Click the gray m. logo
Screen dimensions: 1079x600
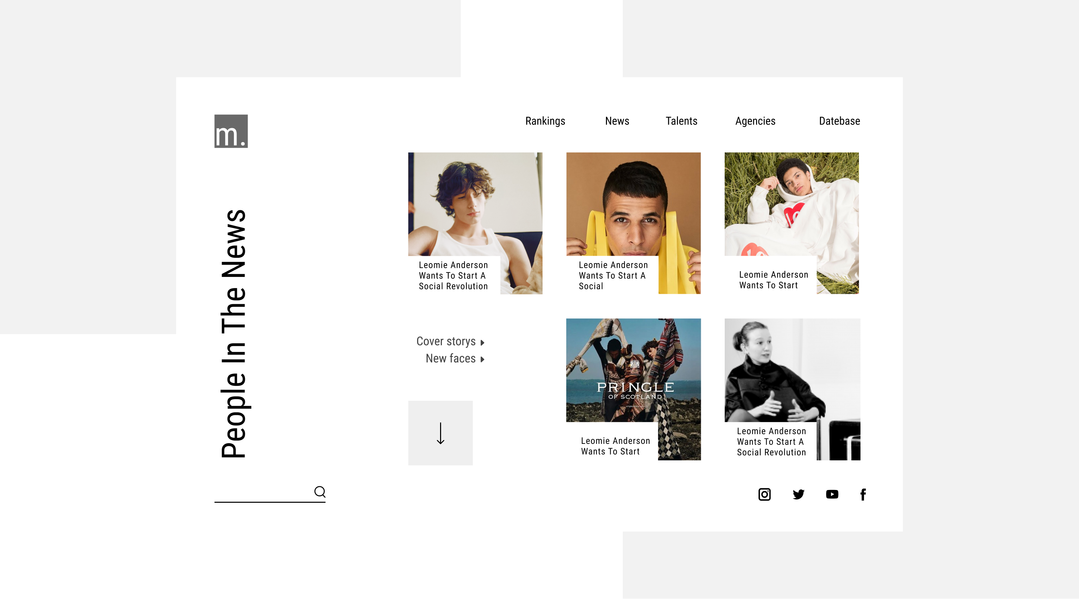coord(231,131)
